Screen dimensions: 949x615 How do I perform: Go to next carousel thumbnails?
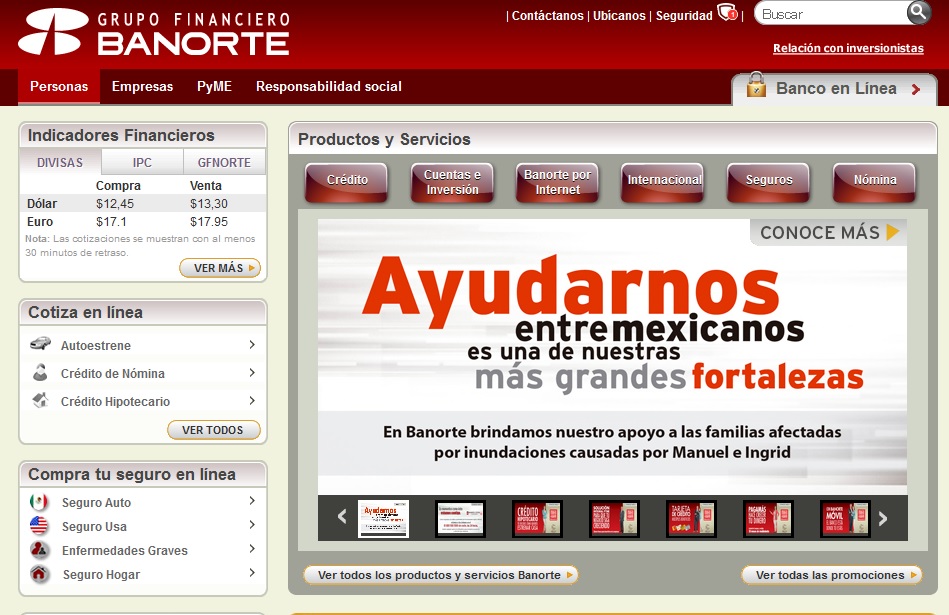(883, 518)
